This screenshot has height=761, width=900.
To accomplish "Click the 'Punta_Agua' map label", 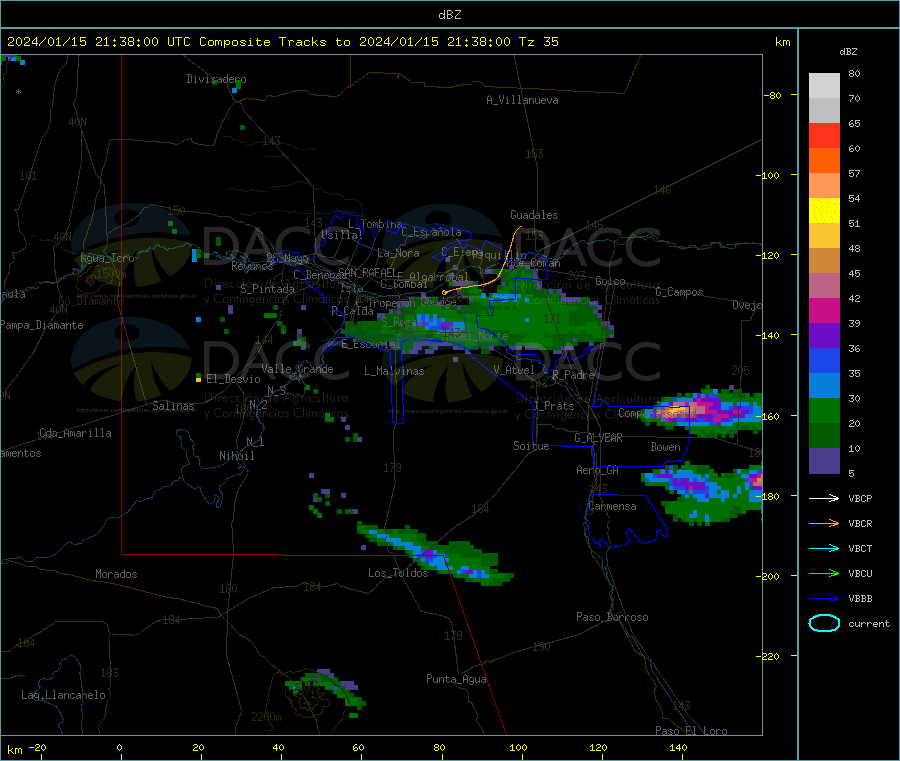I will point(456,679).
